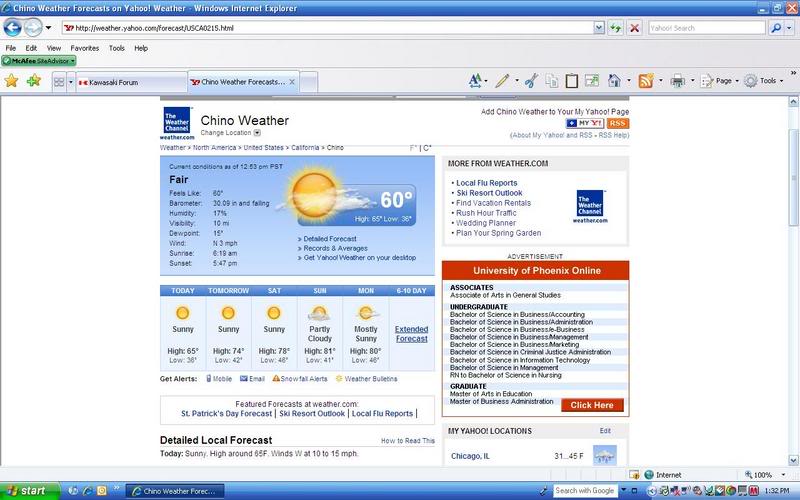Expand the search provider dropdown arrow
The image size is (800, 500).
click(789, 28)
